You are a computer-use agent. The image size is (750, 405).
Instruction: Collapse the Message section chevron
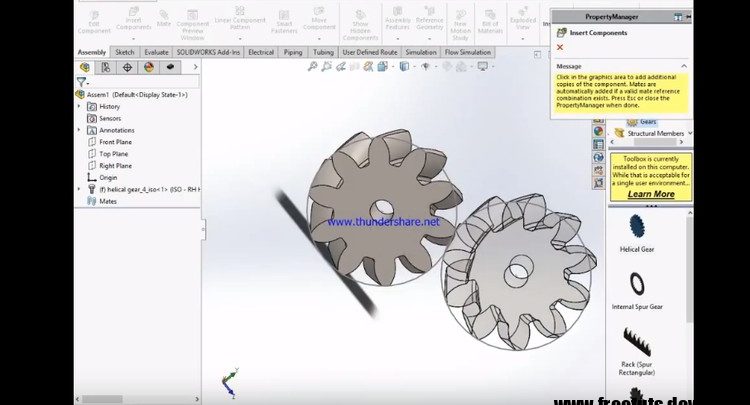point(684,66)
